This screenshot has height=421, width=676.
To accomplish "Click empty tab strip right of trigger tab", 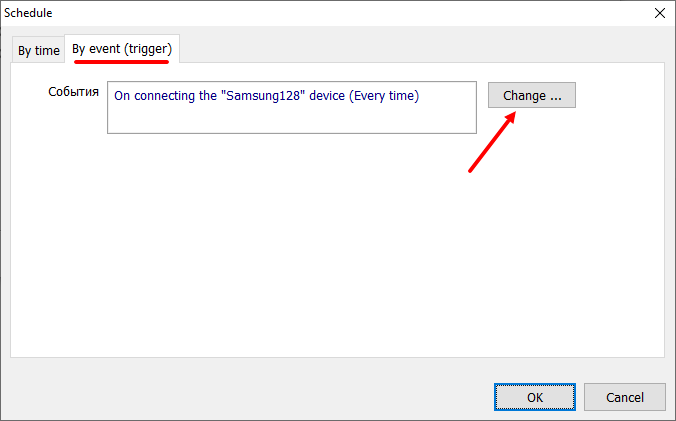I will pyautogui.click(x=420, y=50).
